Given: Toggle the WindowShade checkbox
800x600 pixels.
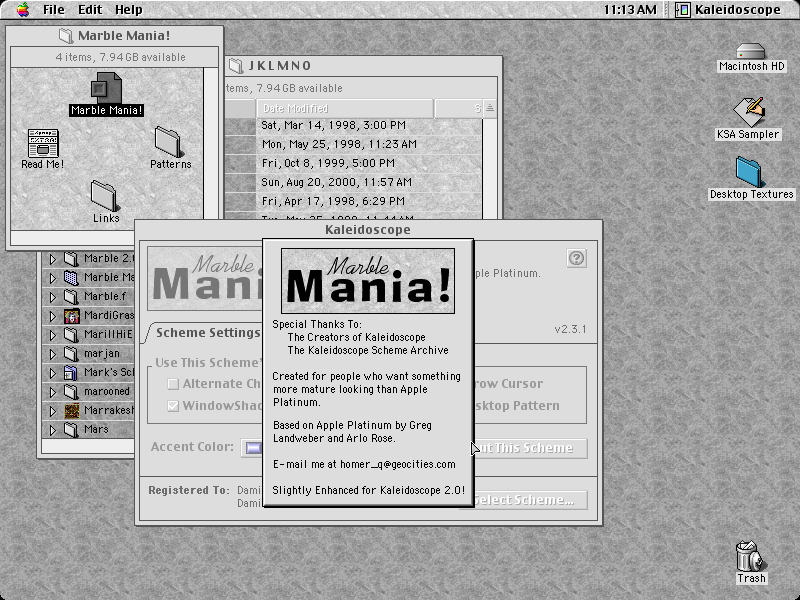Looking at the screenshot, I should (173, 406).
